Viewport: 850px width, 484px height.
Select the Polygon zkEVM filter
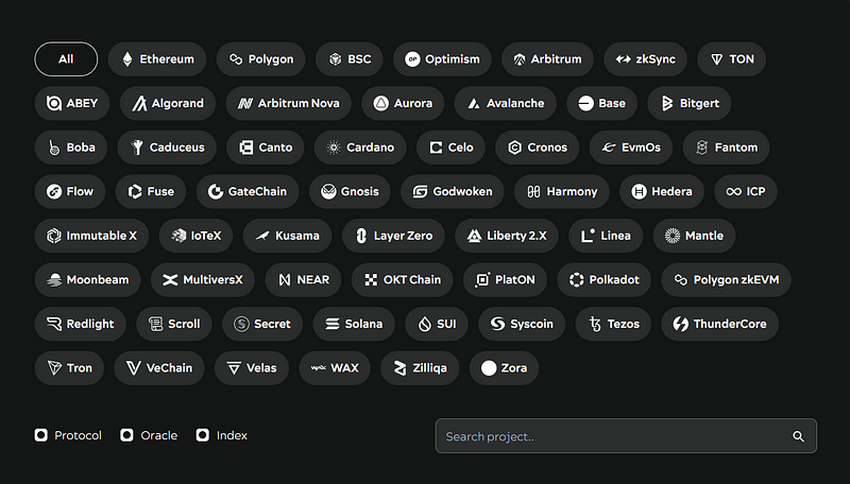tap(726, 280)
